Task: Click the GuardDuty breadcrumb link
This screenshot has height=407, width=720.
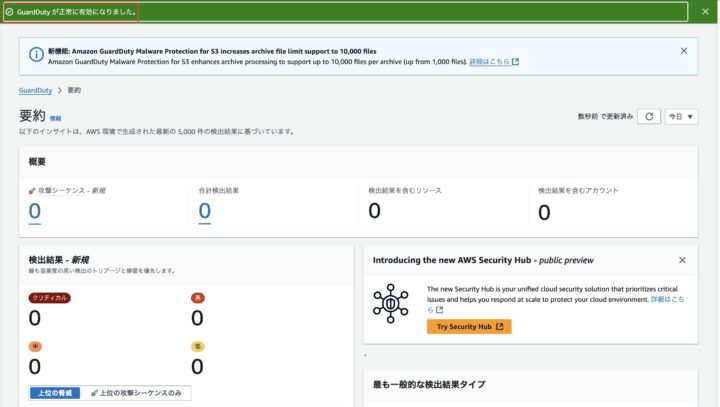Action: pos(36,90)
